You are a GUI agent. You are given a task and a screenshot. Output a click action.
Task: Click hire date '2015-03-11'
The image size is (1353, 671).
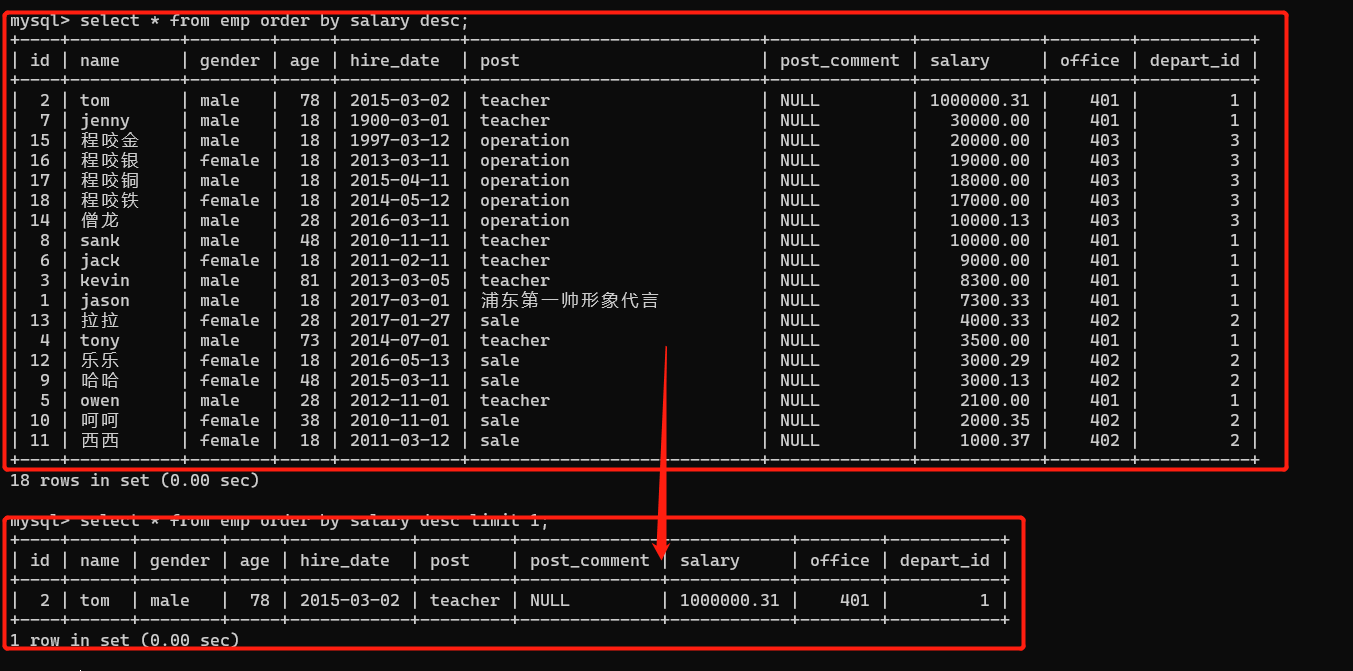pyautogui.click(x=400, y=380)
